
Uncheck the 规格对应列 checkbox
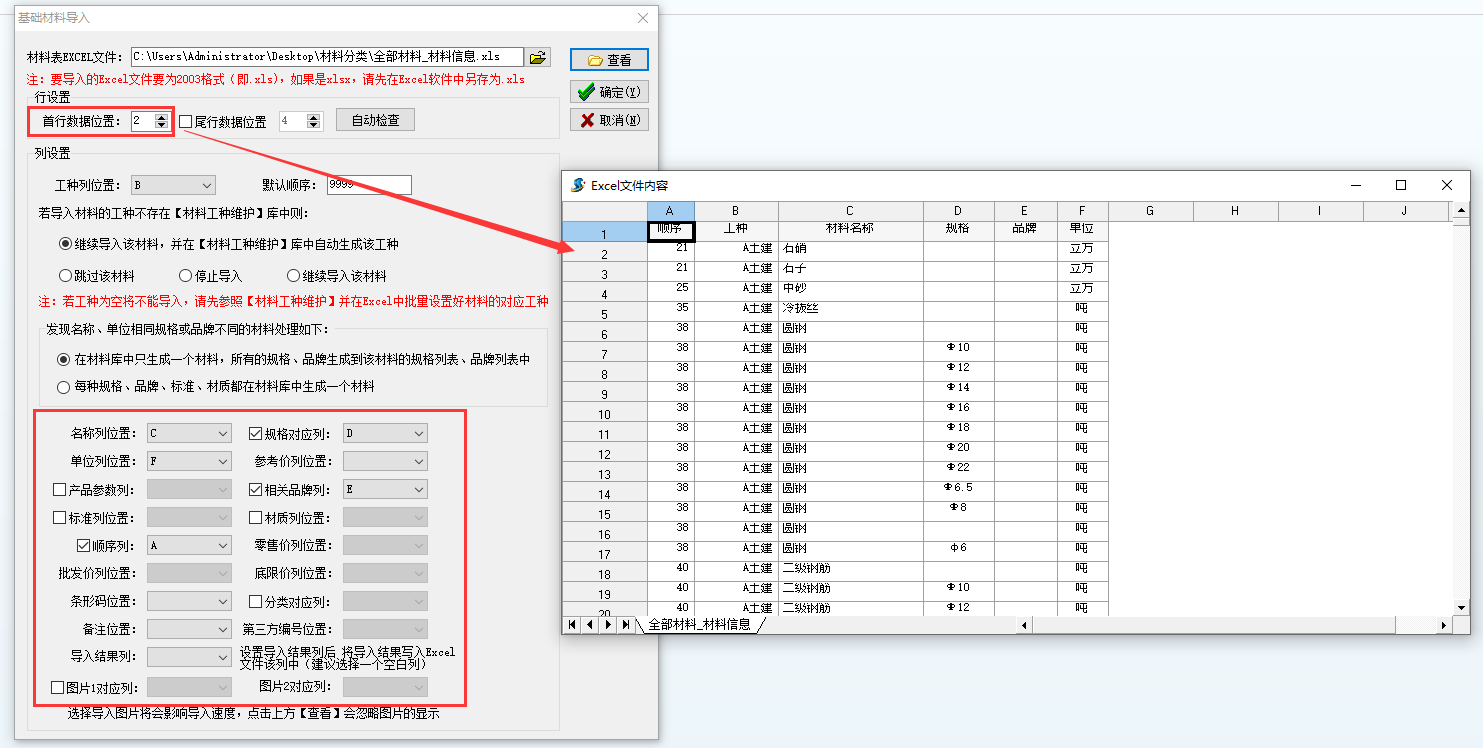point(255,434)
